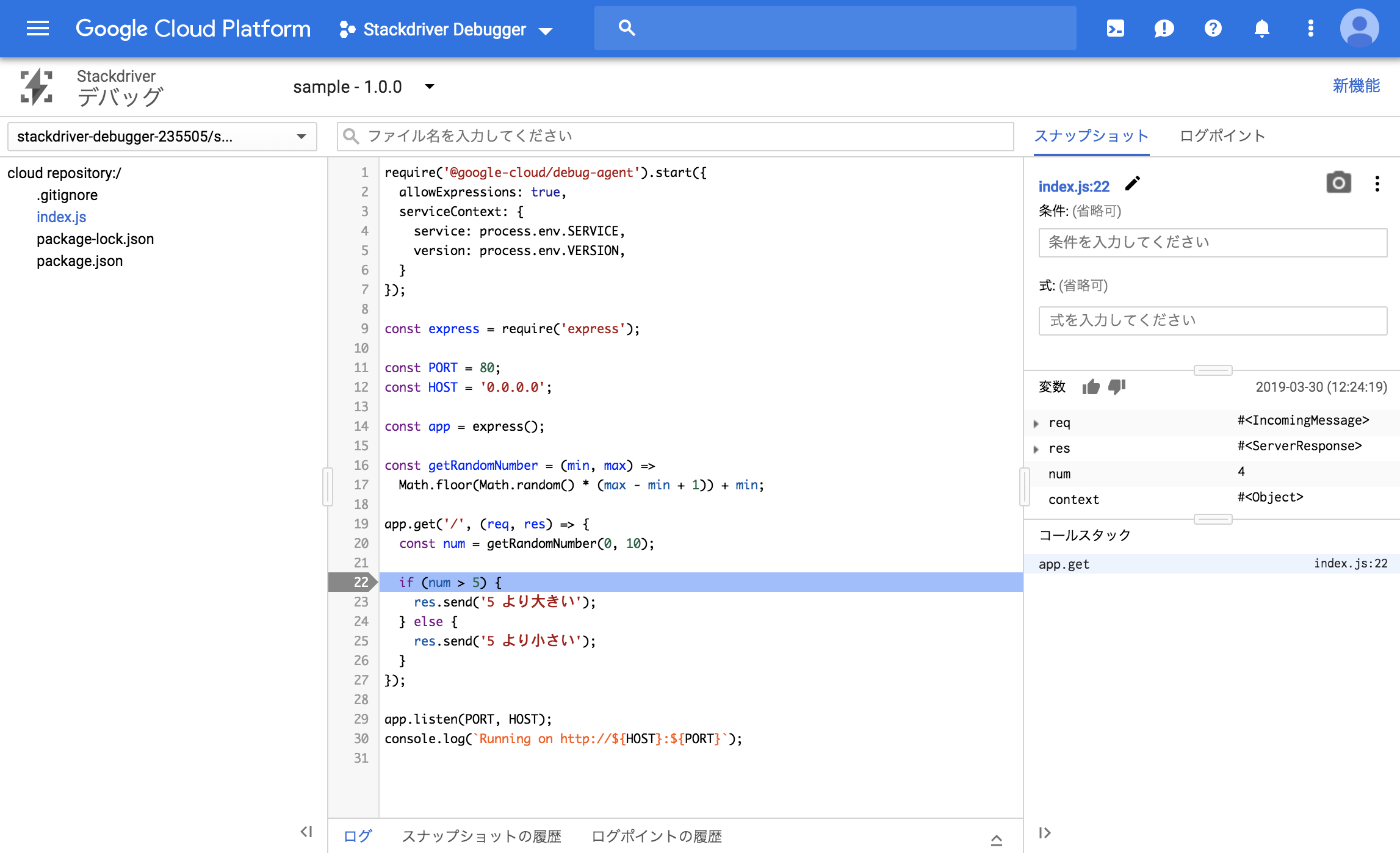Viewport: 1400px width, 853px height.
Task: Click the camera icon to retake snapshot
Action: [x=1338, y=183]
